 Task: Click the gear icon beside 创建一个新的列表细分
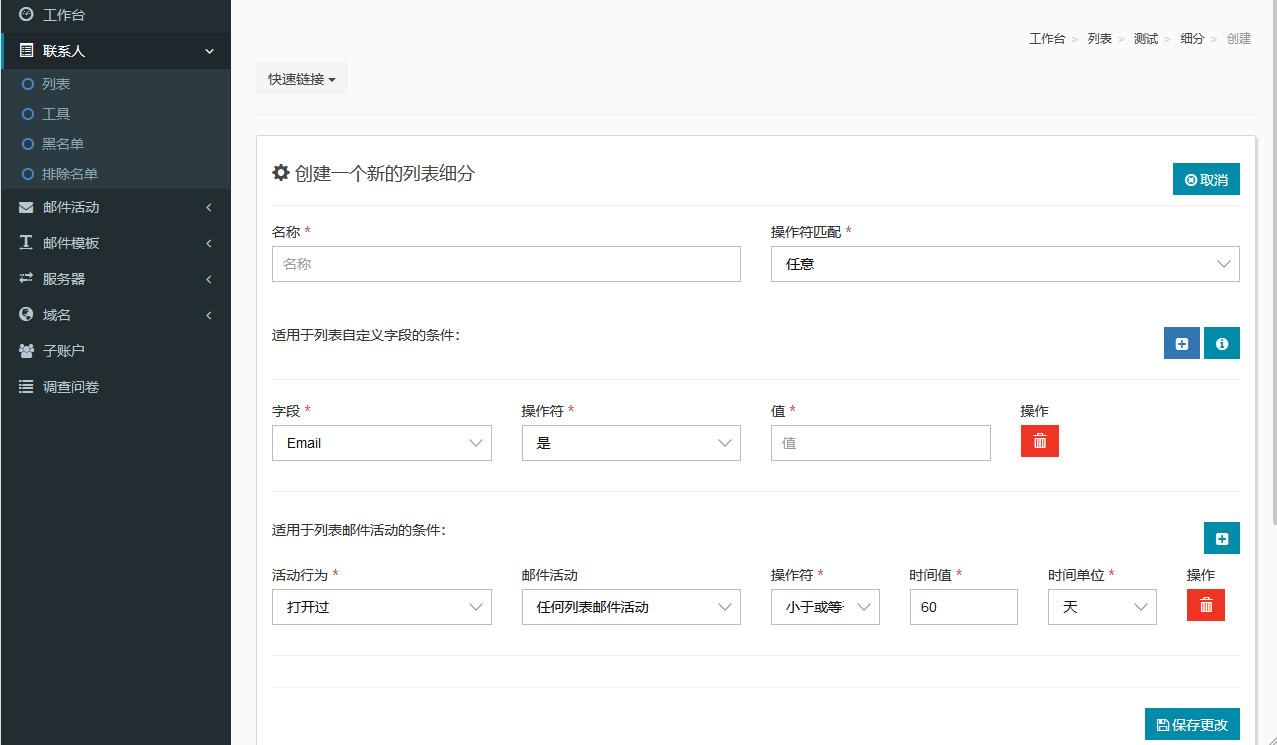click(281, 173)
